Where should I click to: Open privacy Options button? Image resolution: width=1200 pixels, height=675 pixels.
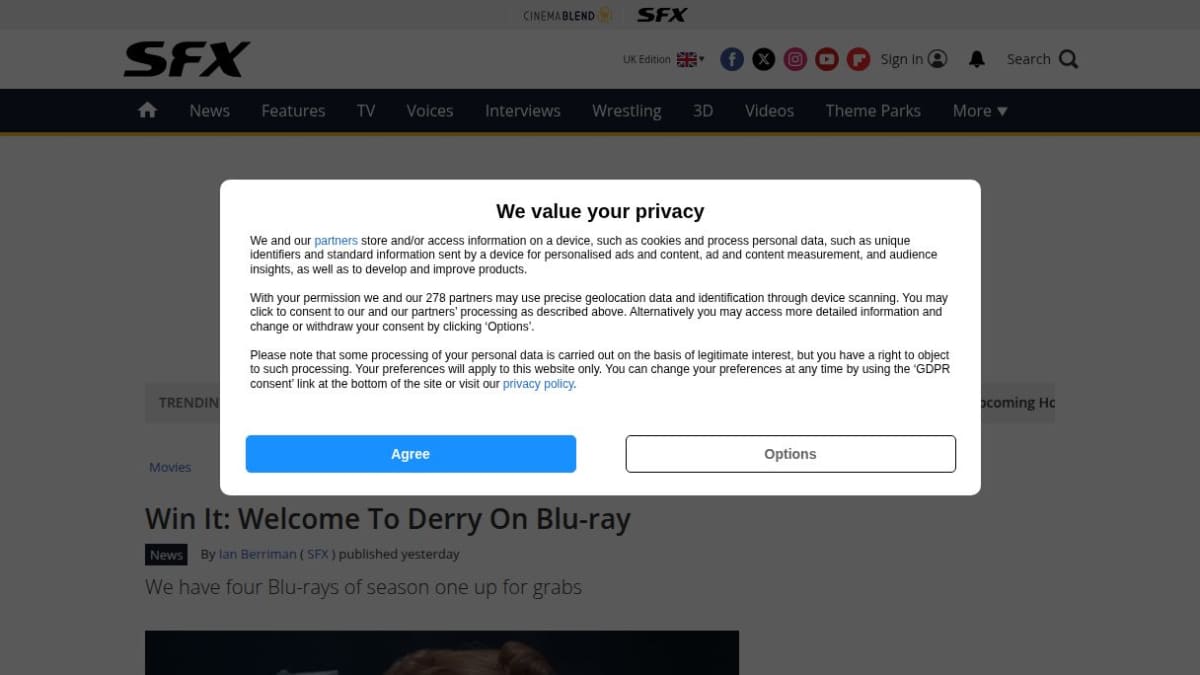coord(791,454)
